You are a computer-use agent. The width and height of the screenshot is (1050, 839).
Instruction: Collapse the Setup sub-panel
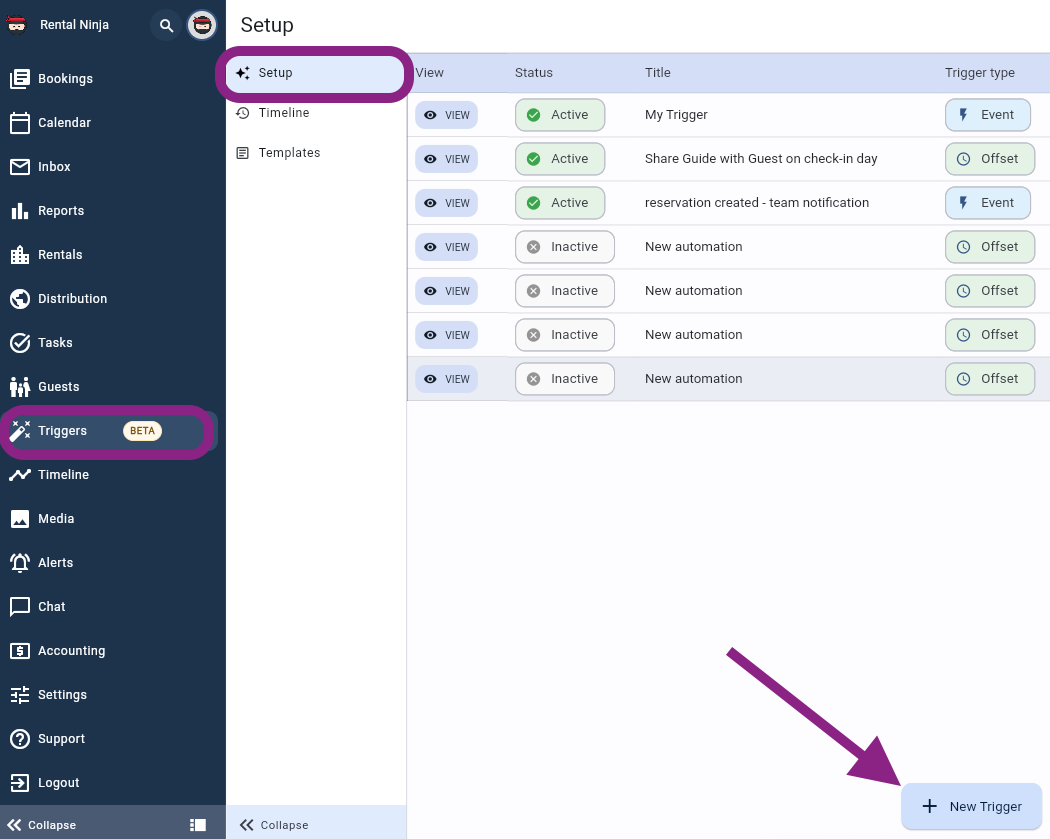(275, 825)
